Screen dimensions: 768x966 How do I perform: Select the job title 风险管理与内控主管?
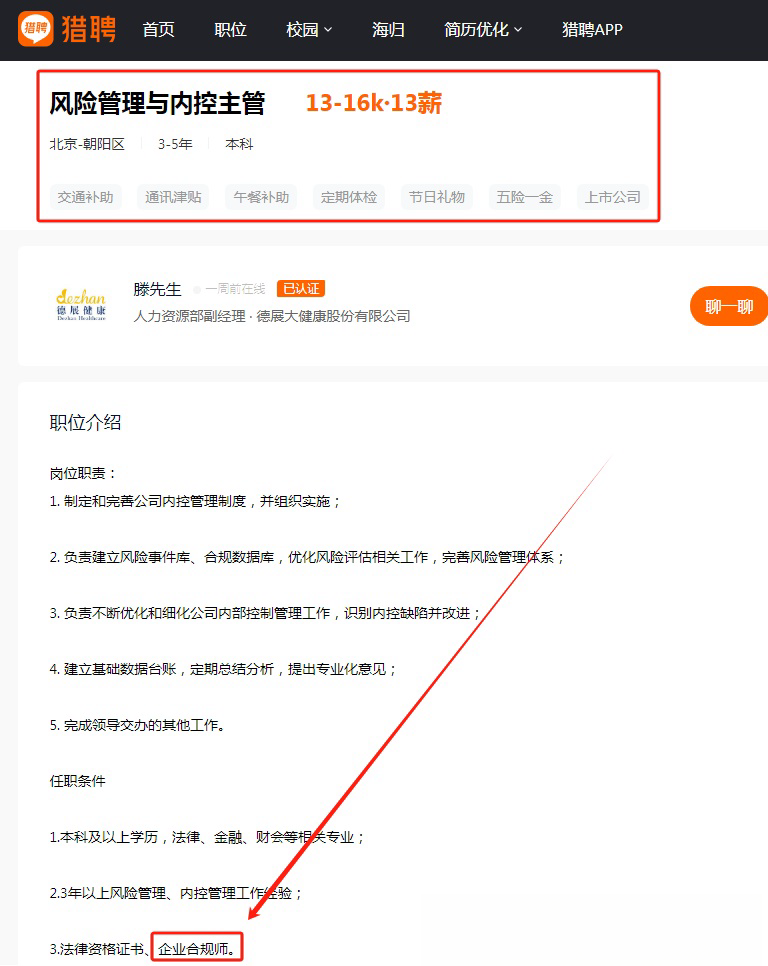157,103
